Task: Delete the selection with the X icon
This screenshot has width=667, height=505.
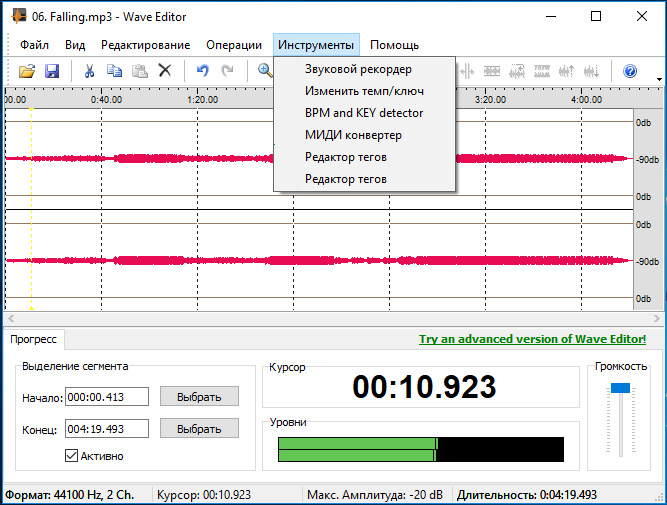Action: (165, 71)
